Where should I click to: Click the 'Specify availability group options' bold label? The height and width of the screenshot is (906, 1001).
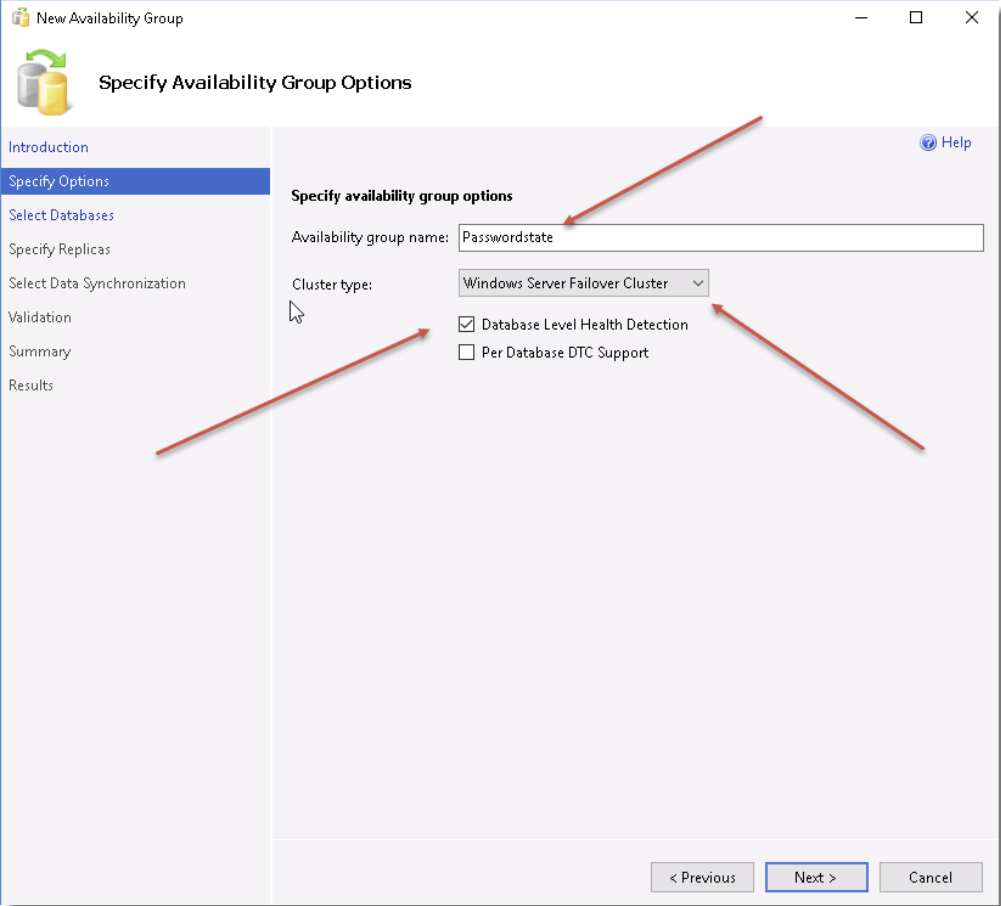(x=402, y=196)
